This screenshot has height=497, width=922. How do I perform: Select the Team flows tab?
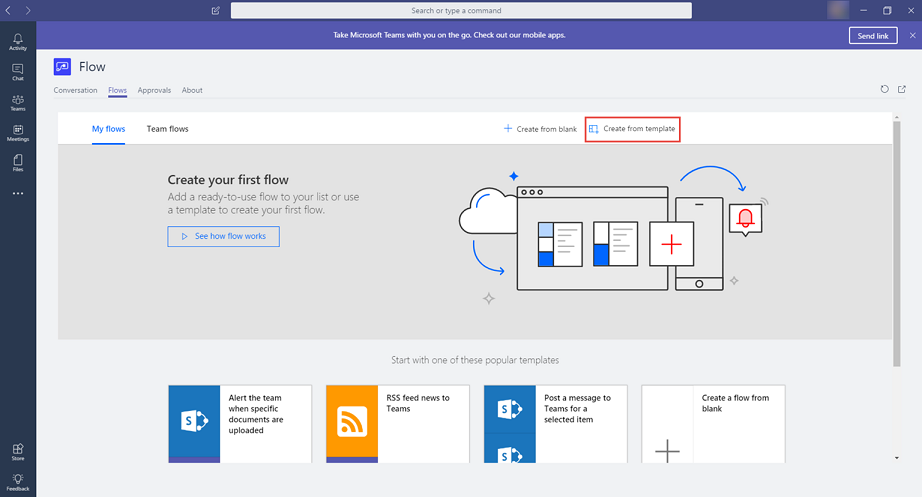(x=167, y=129)
